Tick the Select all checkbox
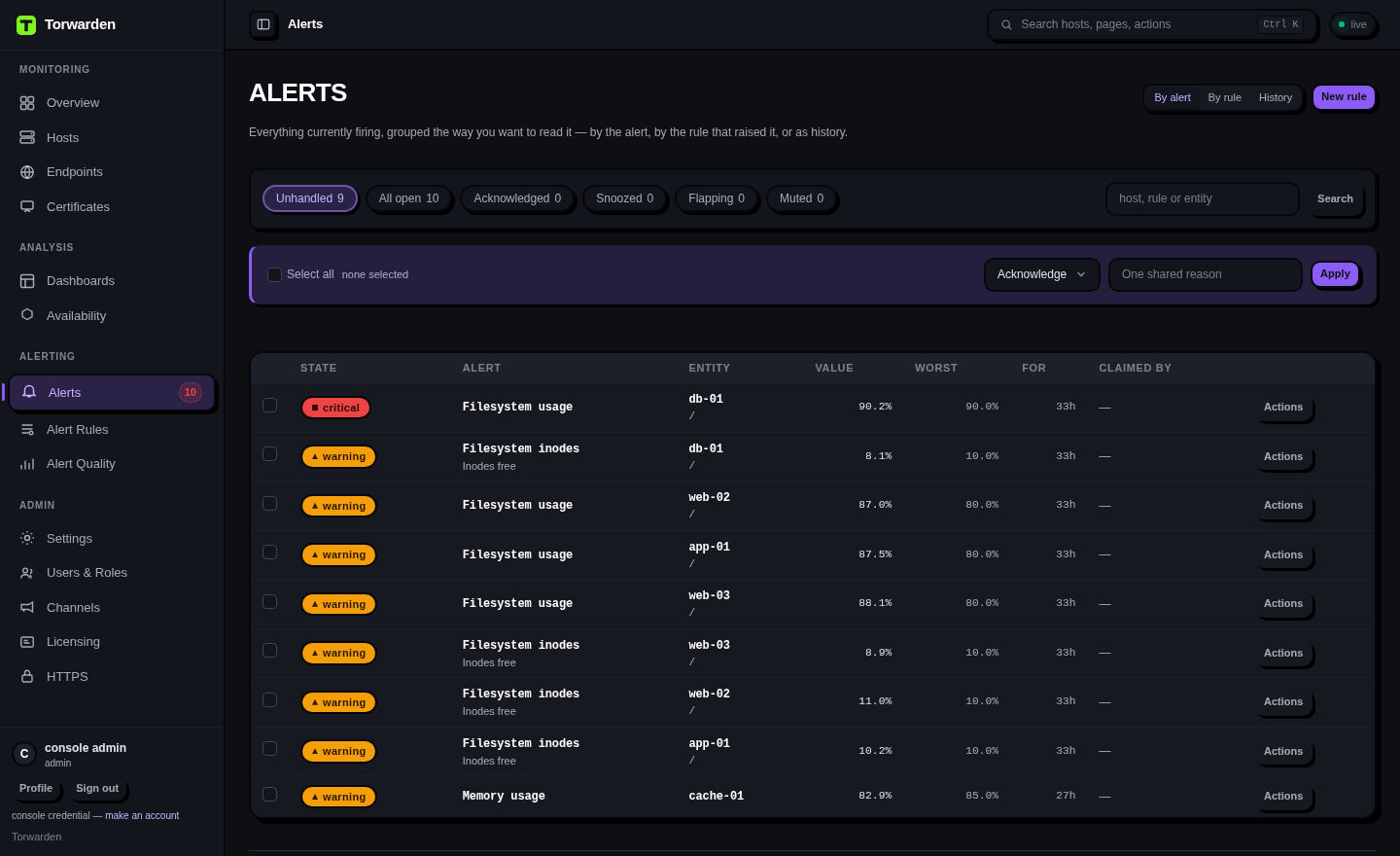This screenshot has width=1400, height=856. (274, 274)
